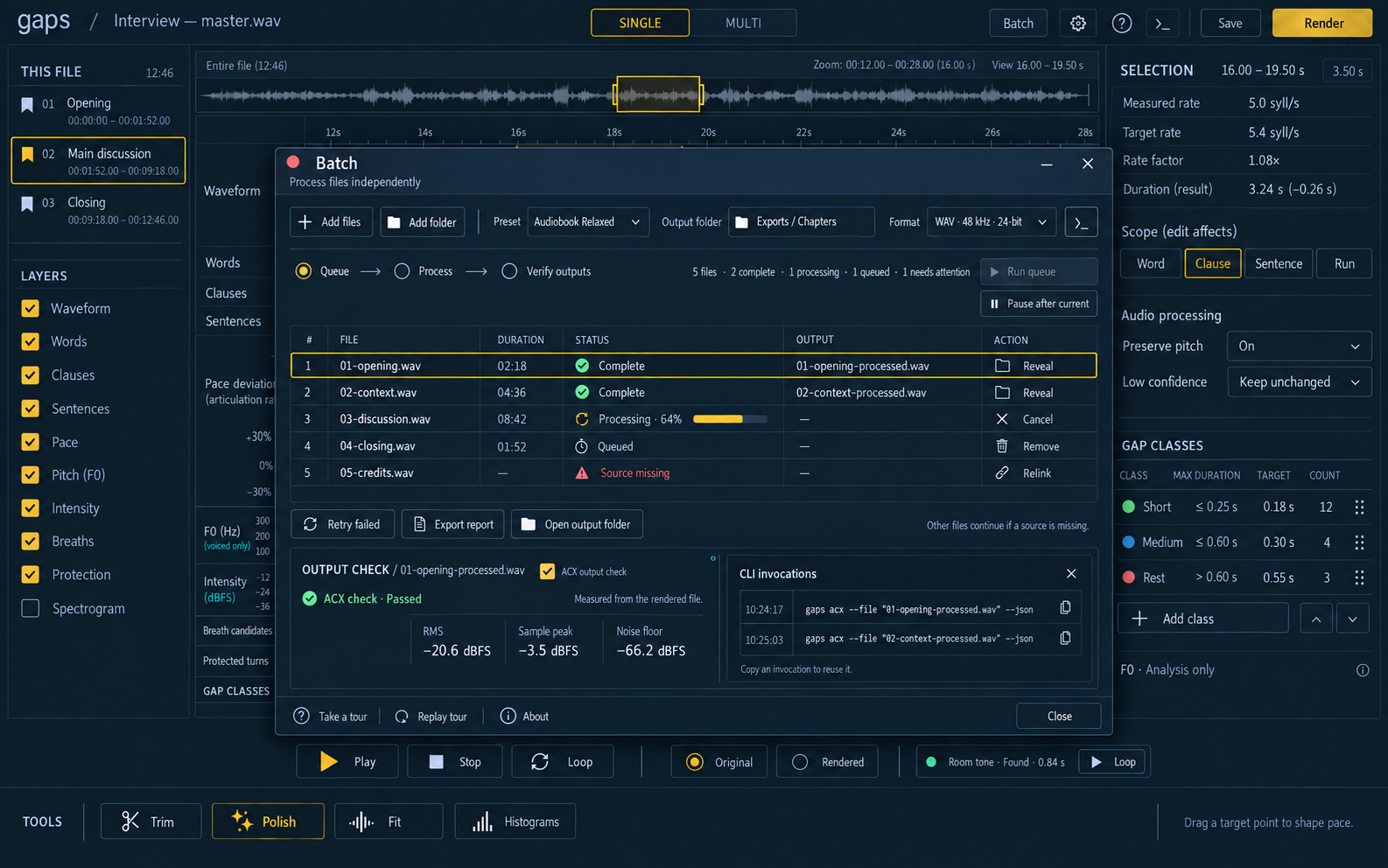
Task: Switch to SINGLE mode tab
Action: click(x=640, y=23)
